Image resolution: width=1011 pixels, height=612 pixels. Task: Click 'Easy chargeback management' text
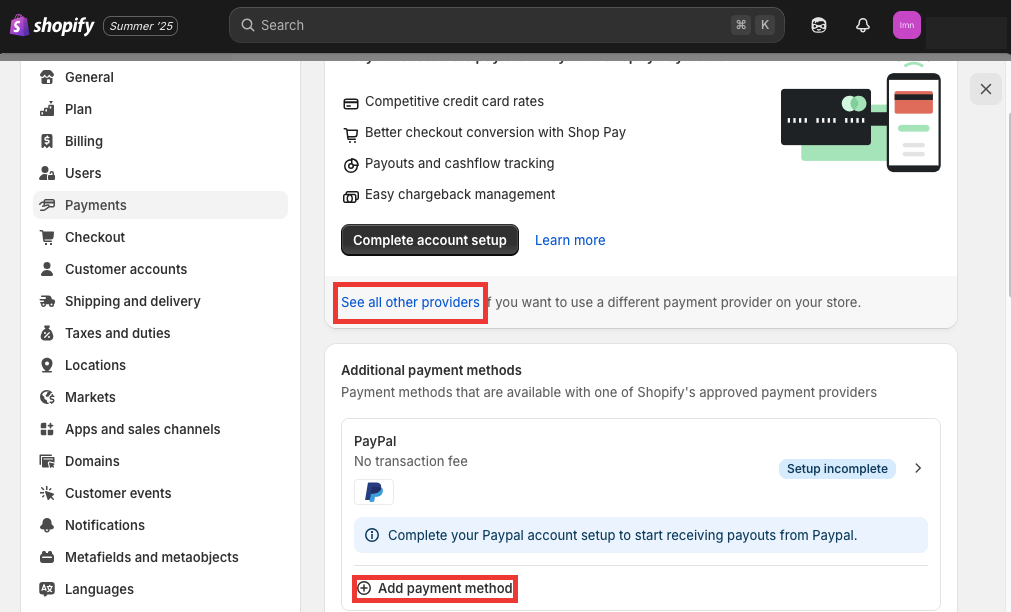tap(460, 194)
